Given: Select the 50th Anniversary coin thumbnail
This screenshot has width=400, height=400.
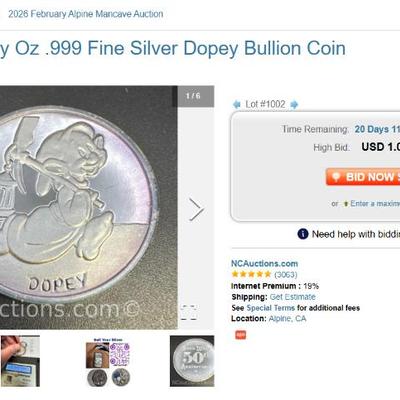Looking at the screenshot, I should tap(192, 361).
